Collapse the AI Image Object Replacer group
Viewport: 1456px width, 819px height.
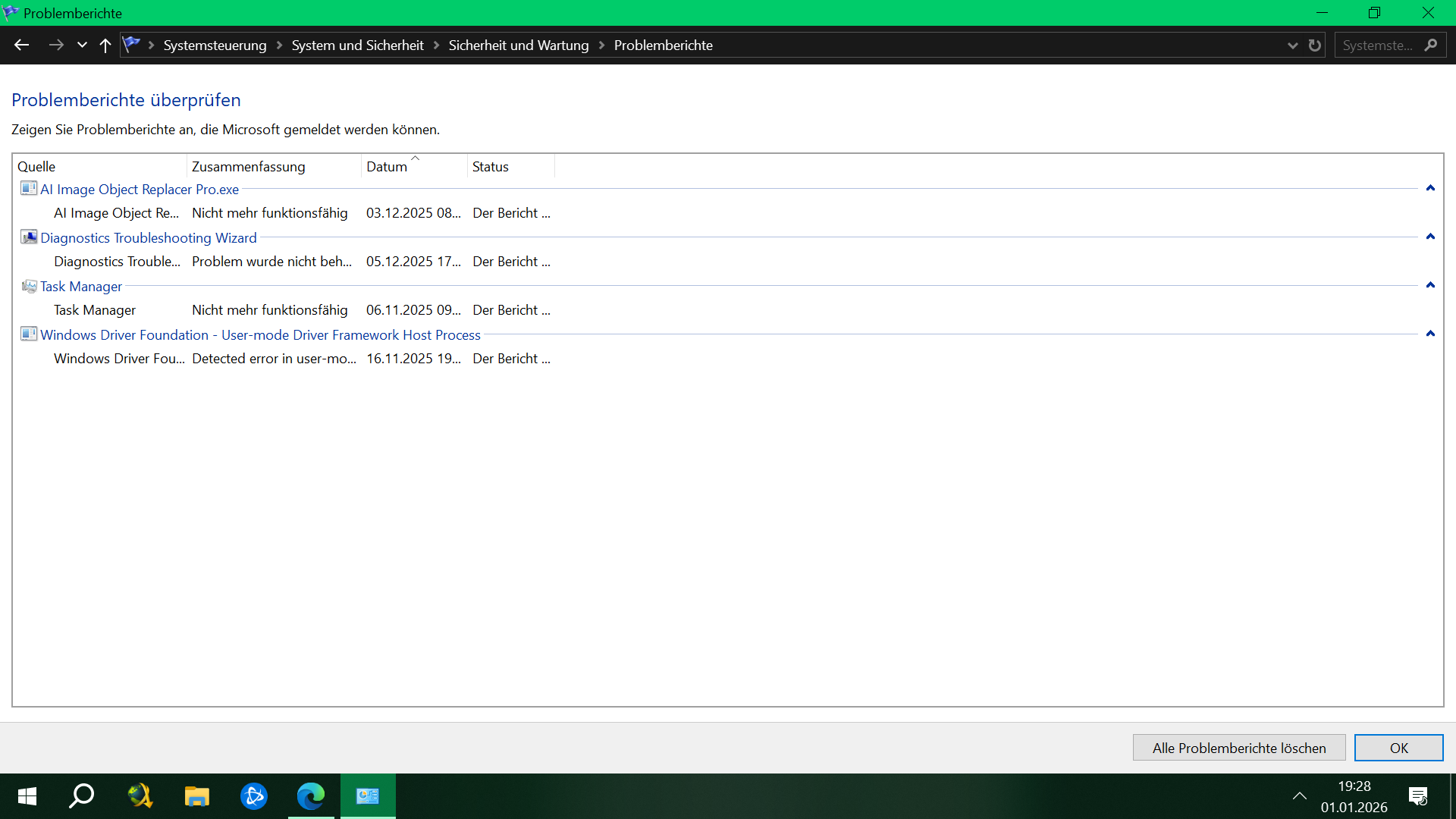1430,188
